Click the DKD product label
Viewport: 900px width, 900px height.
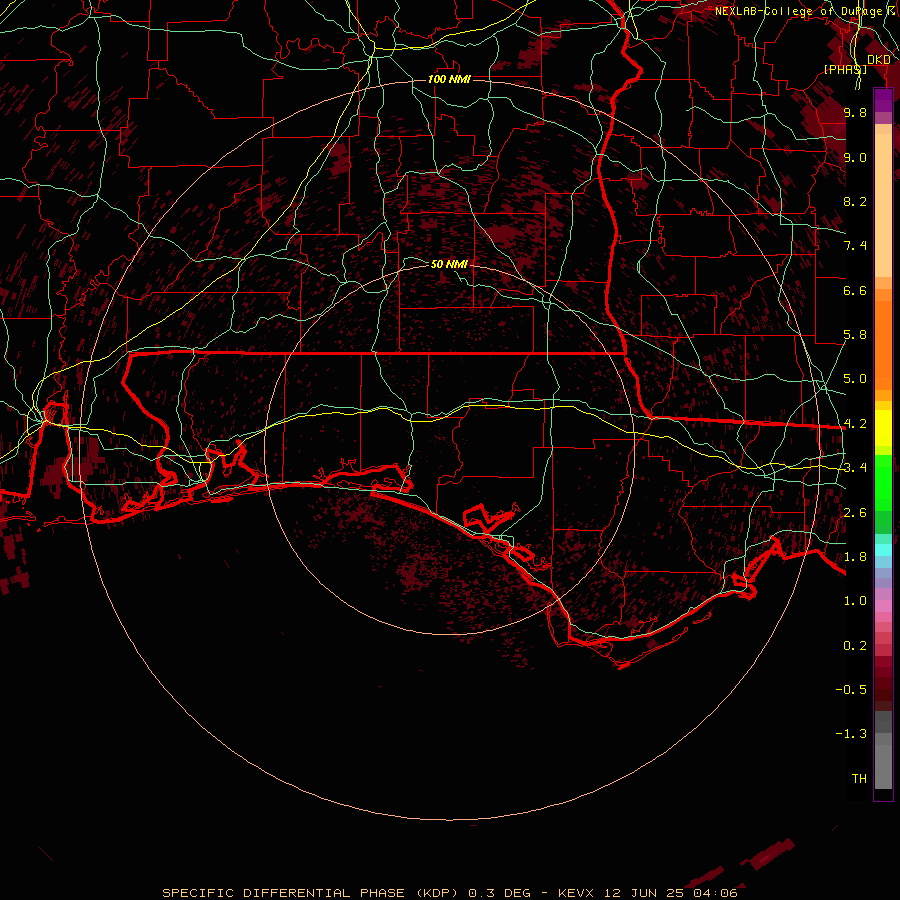pos(879,60)
